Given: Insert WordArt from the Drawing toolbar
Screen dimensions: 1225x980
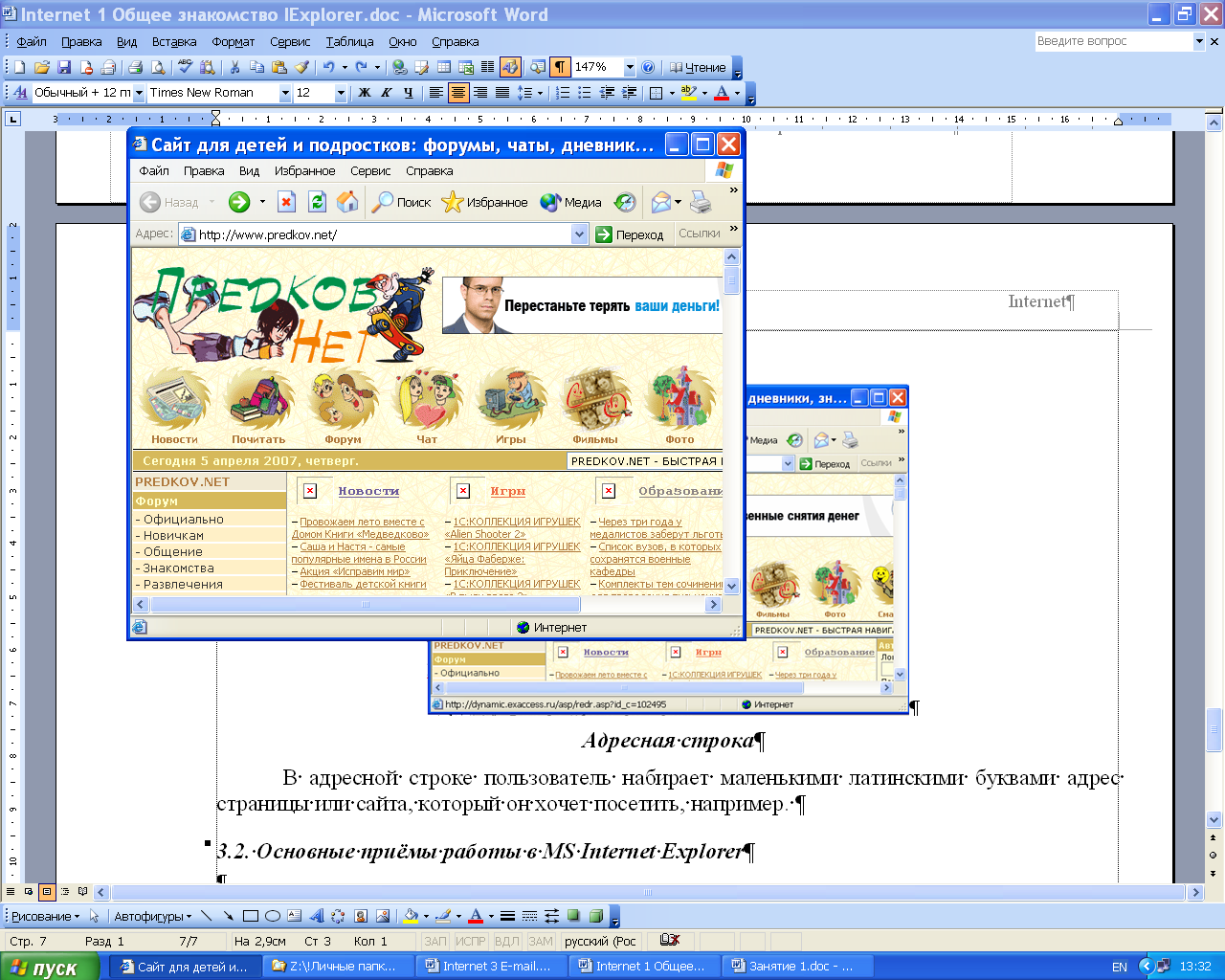Looking at the screenshot, I should pos(317,916).
